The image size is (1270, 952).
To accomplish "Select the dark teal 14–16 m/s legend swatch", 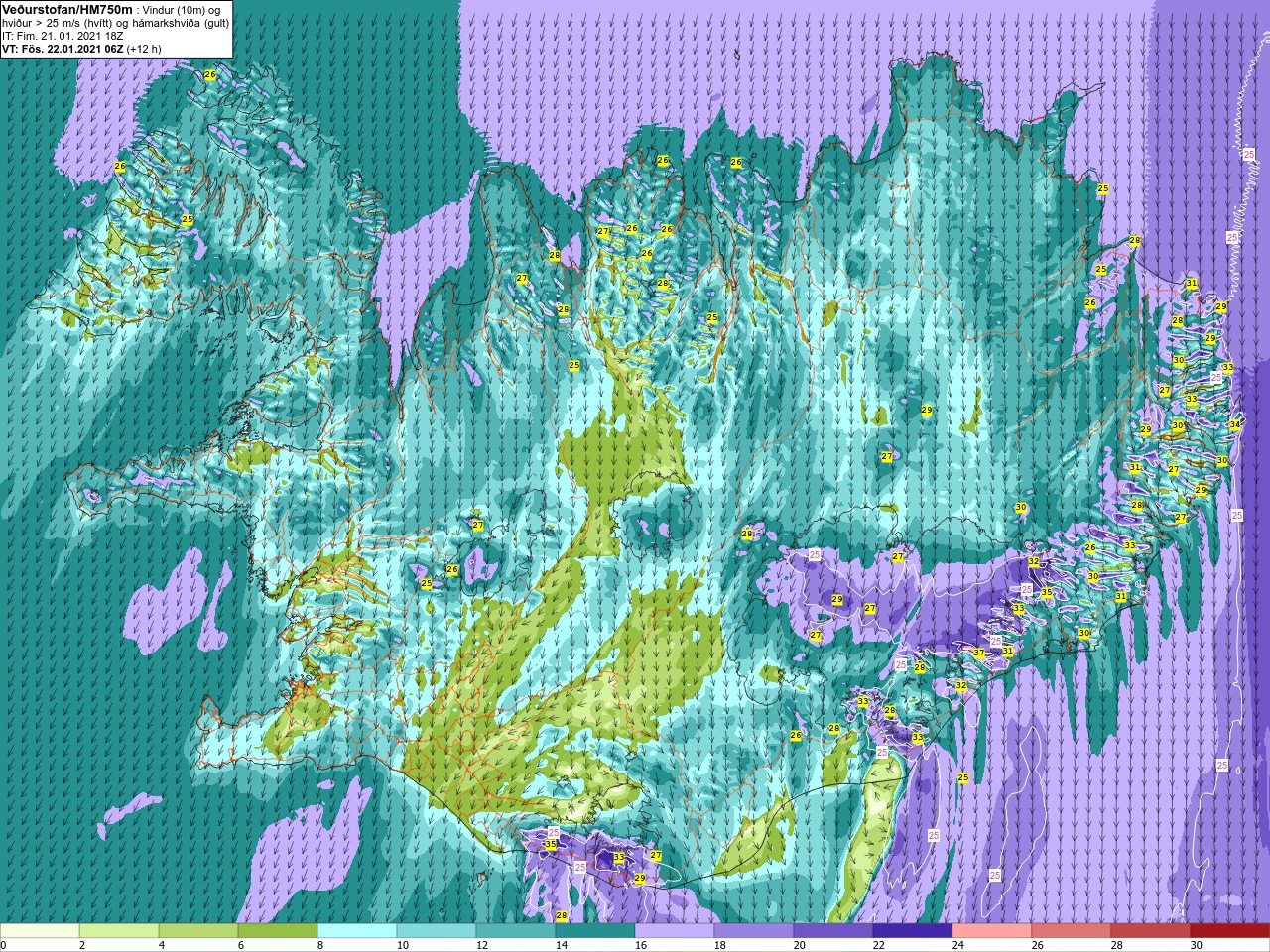I will (x=595, y=931).
